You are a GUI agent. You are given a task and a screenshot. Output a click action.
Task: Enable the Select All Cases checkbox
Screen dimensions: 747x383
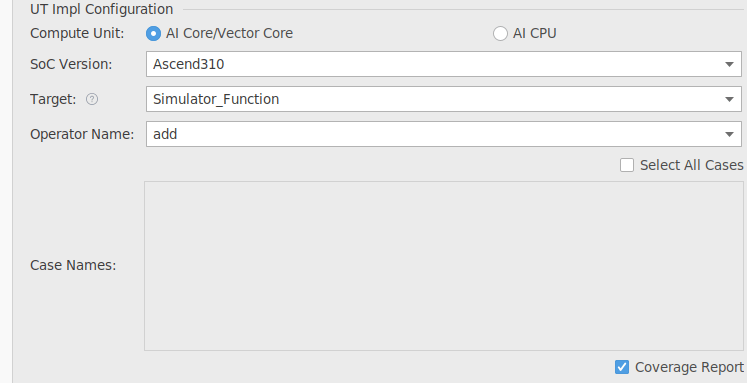click(627, 165)
